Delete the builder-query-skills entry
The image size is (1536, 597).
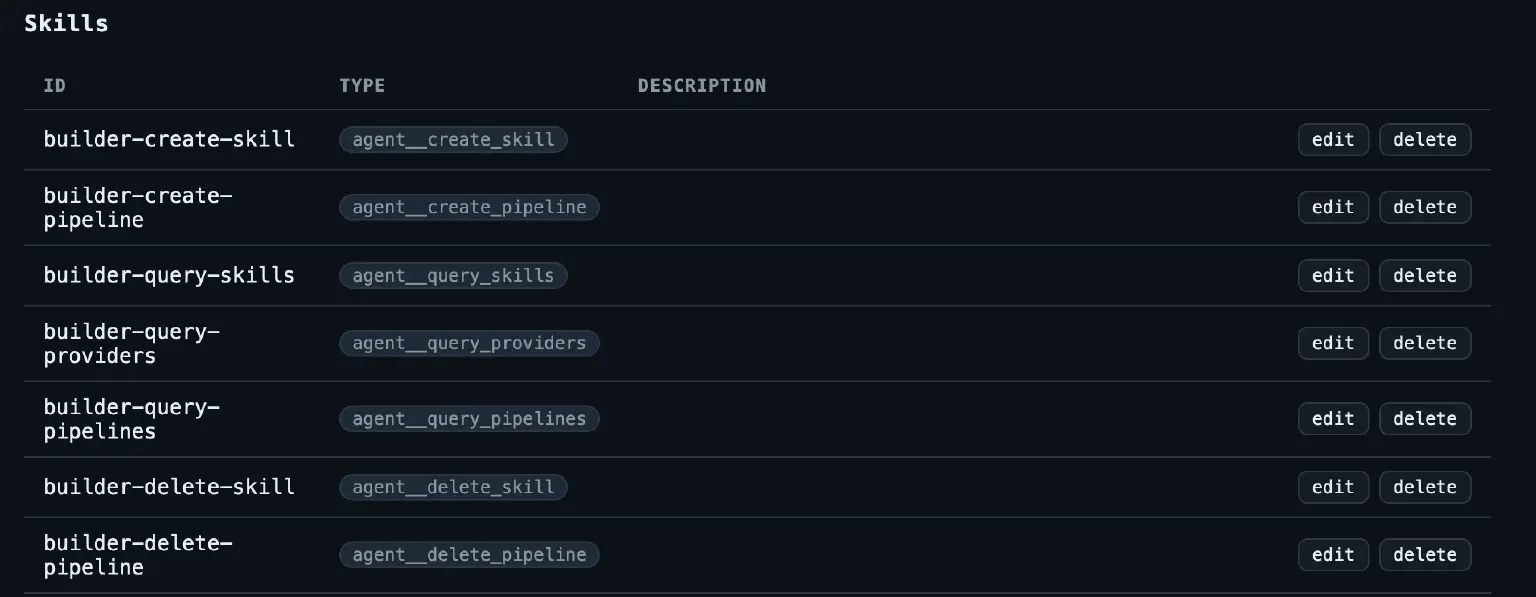coord(1425,275)
